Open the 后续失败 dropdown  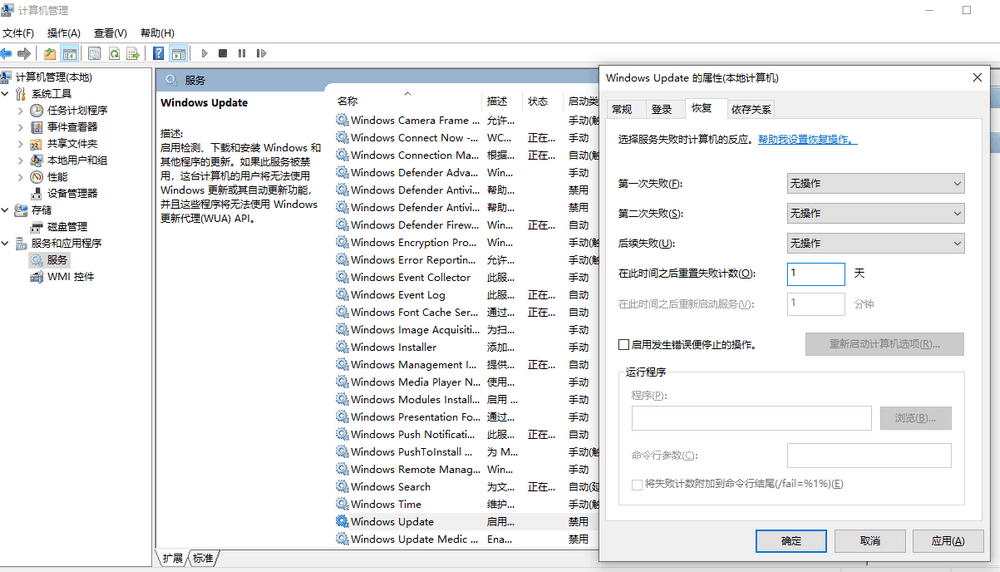tap(875, 243)
